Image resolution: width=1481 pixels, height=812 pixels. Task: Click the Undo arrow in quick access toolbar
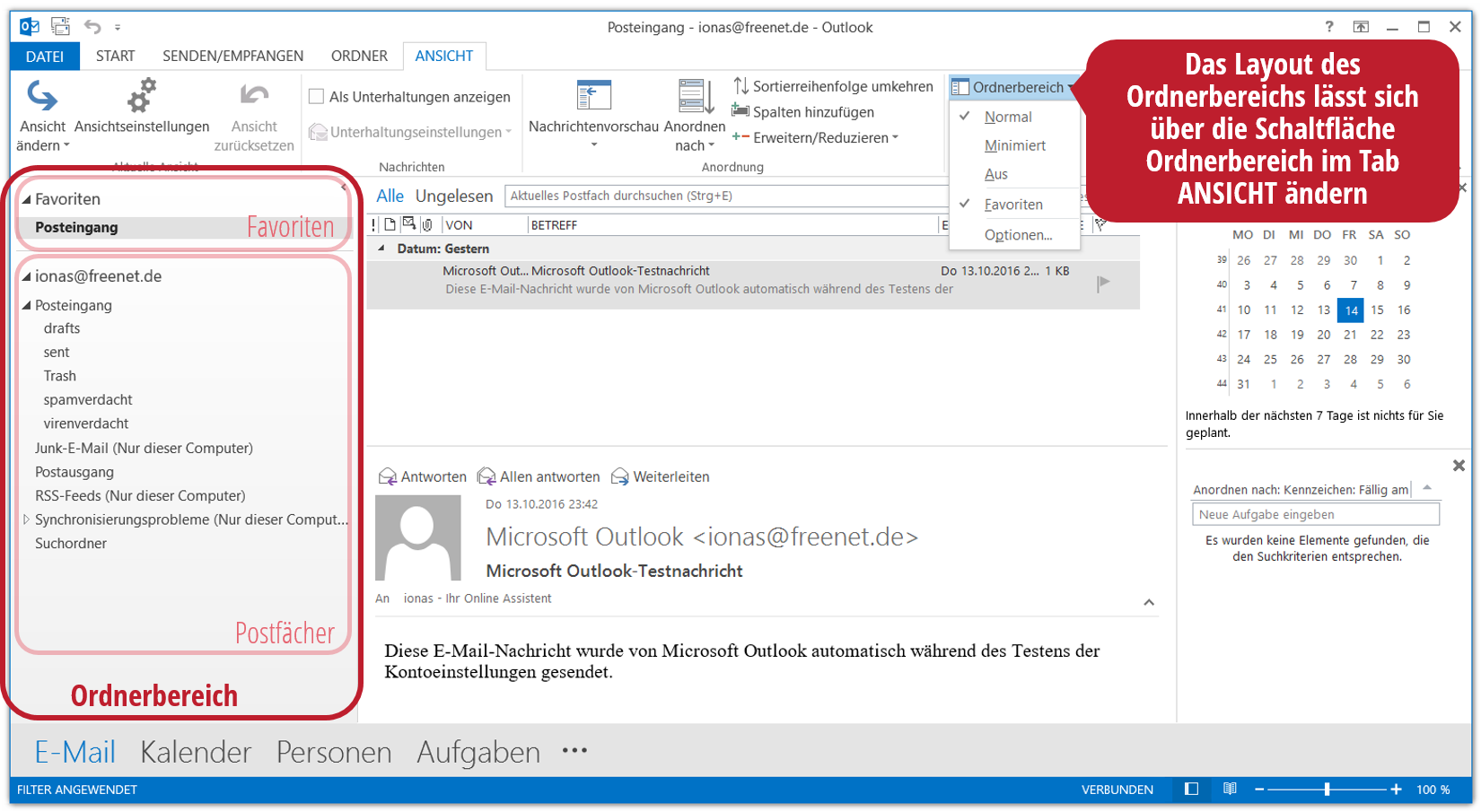click(x=92, y=27)
